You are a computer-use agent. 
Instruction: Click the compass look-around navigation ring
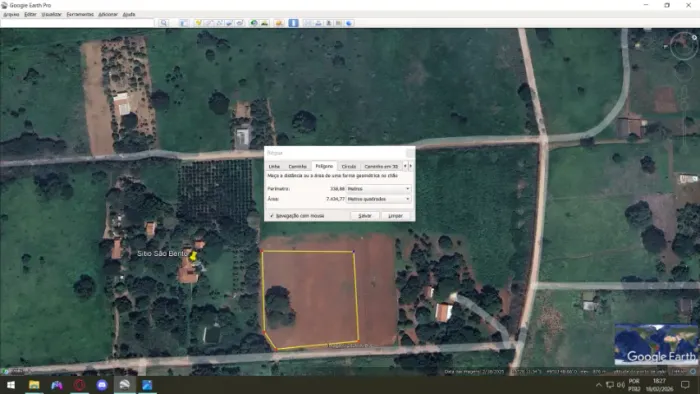click(x=683, y=46)
